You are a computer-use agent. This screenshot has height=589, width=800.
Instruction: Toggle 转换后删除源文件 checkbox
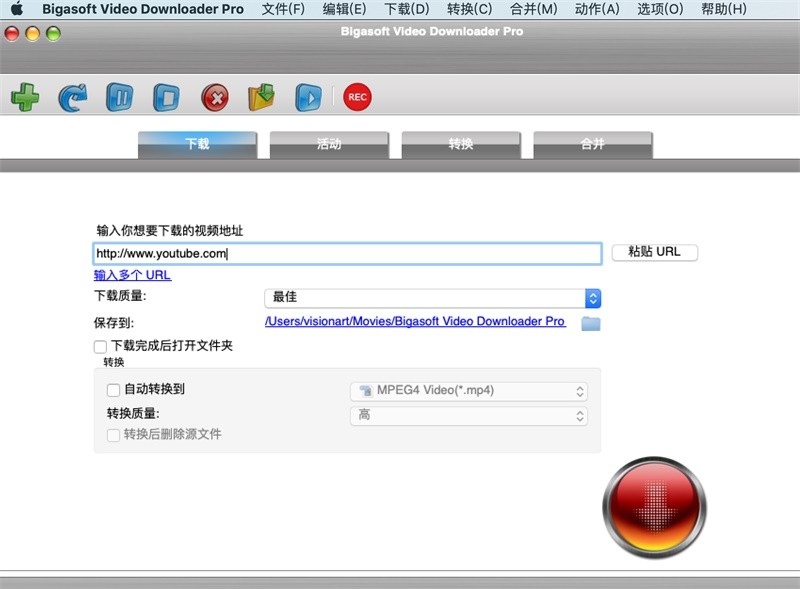point(113,435)
